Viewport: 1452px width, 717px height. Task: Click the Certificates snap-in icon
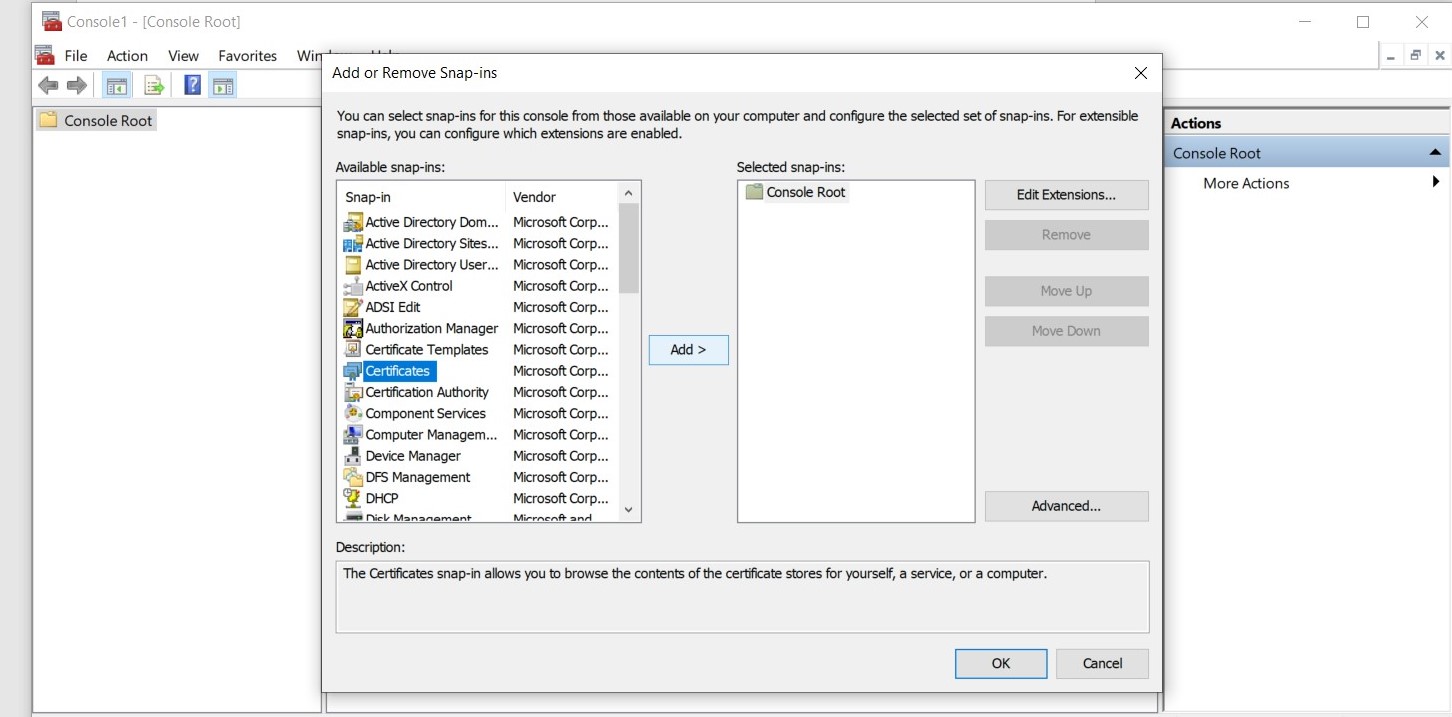(352, 371)
